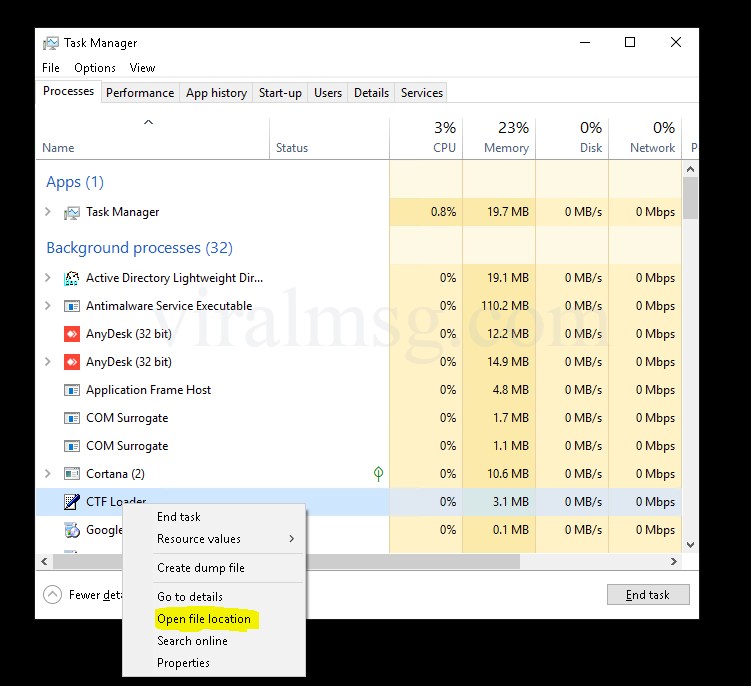Viewport: 751px width, 686px height.
Task: Select the Application Frame Host row name
Action: [148, 390]
